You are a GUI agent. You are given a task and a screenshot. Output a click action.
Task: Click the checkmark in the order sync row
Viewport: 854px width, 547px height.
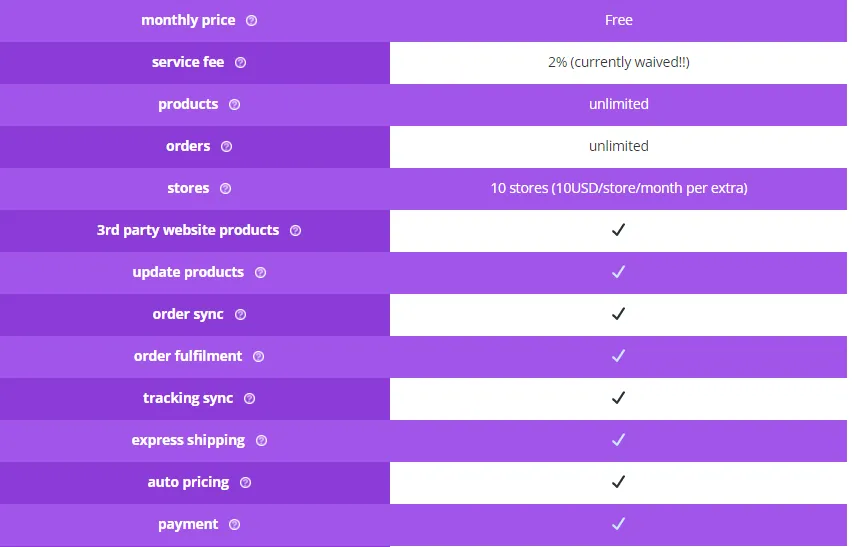(x=618, y=314)
